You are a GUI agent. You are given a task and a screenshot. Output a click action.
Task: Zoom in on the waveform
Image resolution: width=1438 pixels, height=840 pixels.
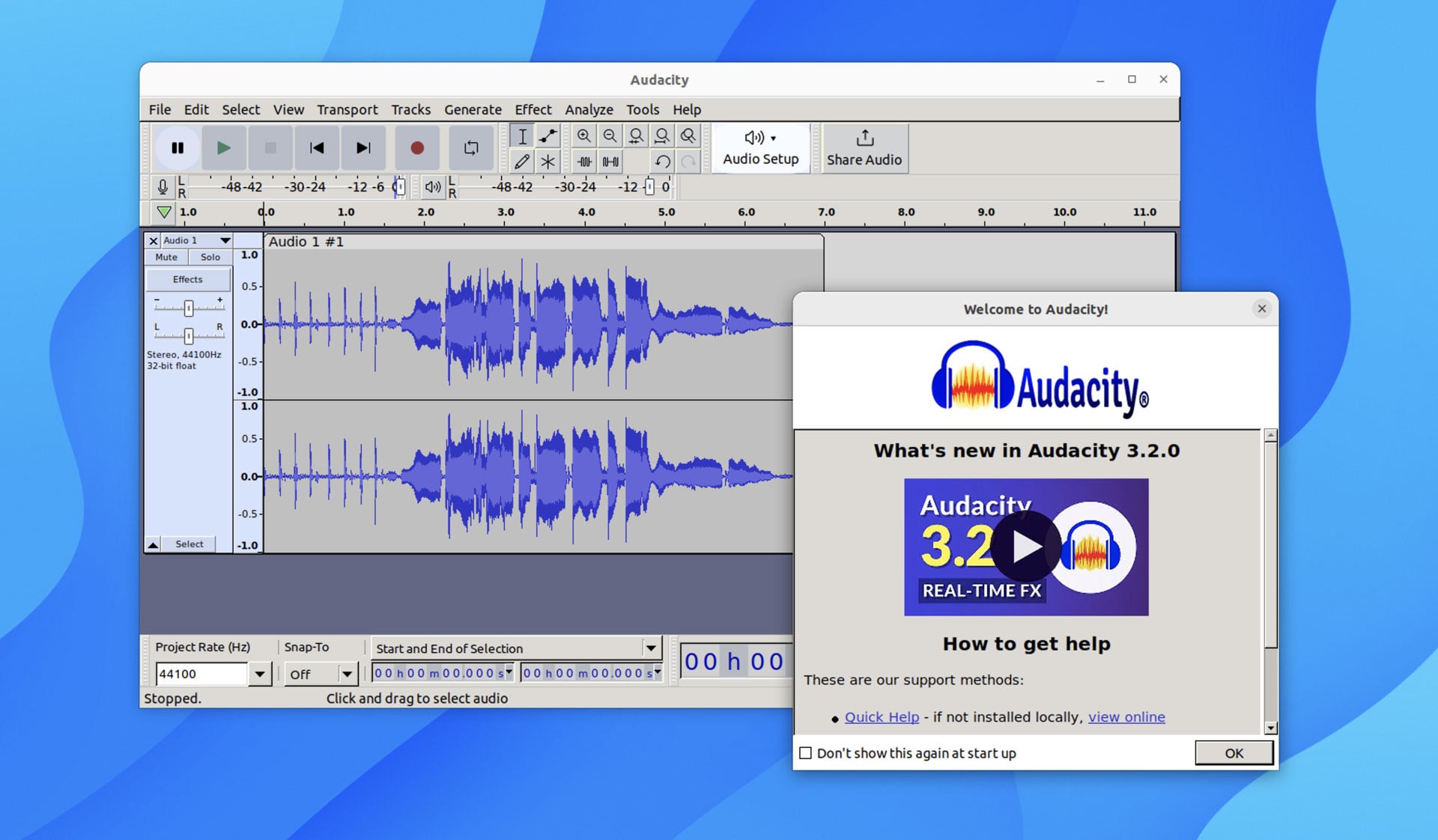pos(585,136)
